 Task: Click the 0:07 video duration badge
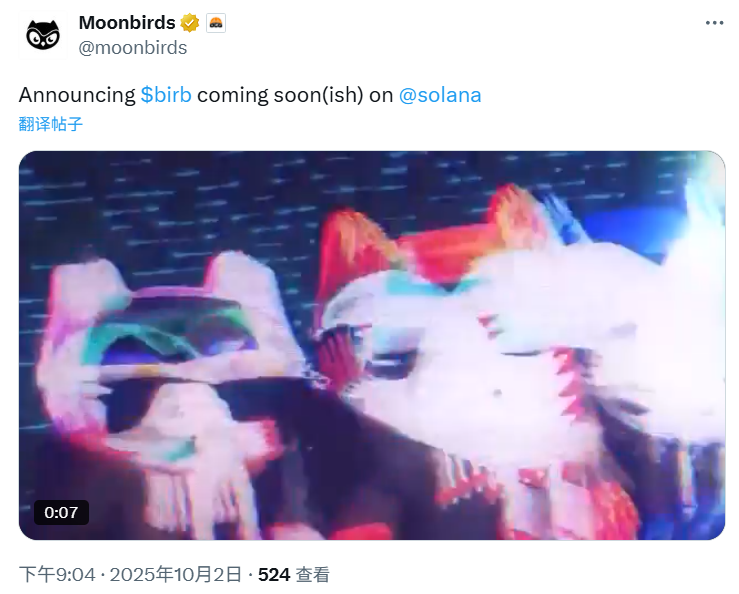61,512
